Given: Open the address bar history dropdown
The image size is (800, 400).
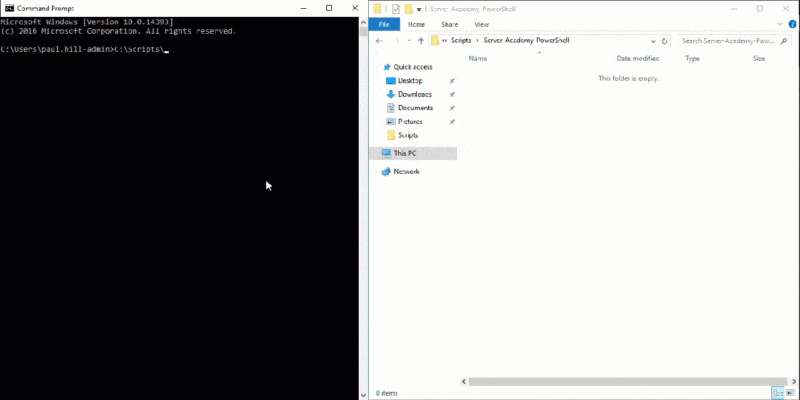Looking at the screenshot, I should click(x=653, y=41).
